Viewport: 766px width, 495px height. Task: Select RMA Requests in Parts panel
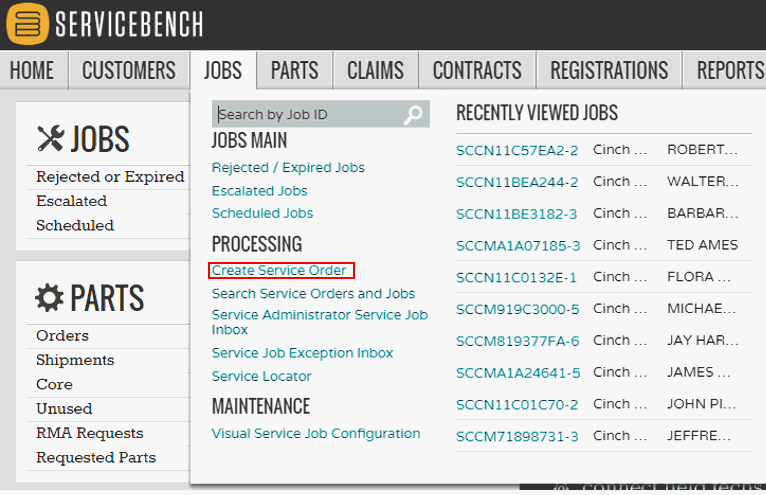click(x=89, y=433)
